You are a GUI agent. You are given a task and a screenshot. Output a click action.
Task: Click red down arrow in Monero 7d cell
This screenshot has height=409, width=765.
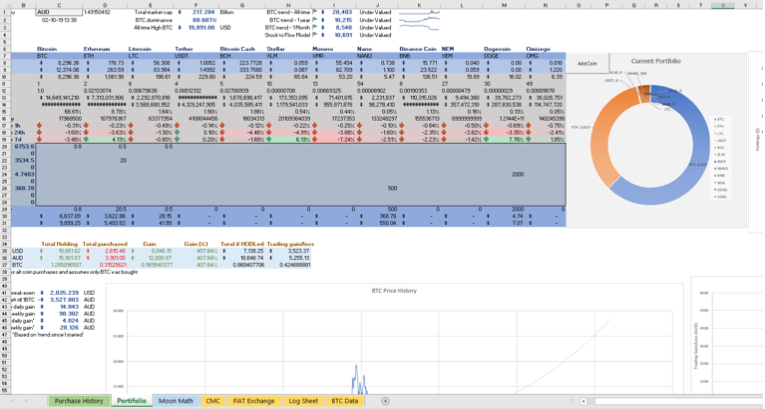[315, 139]
